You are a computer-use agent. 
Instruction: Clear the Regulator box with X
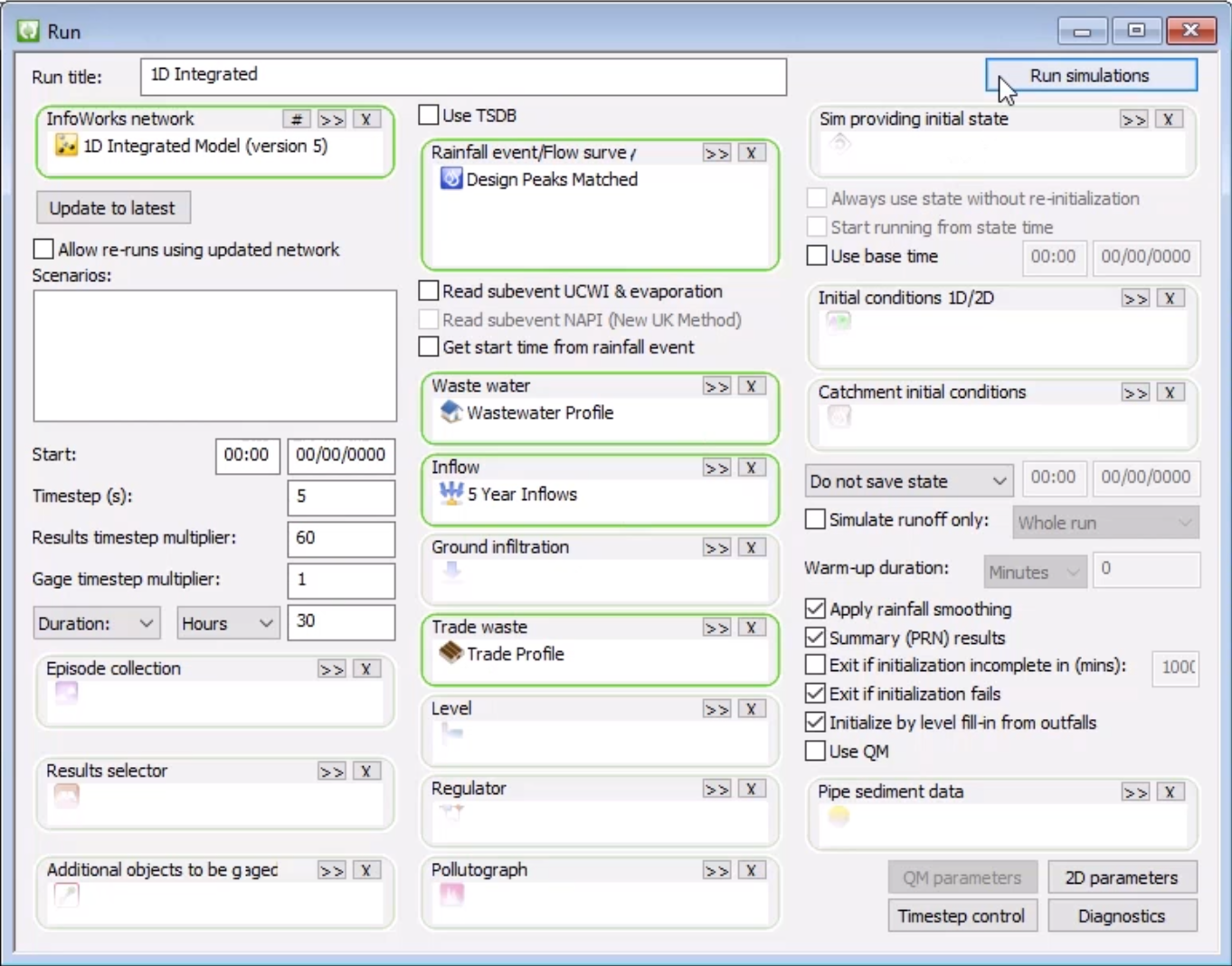pos(752,789)
